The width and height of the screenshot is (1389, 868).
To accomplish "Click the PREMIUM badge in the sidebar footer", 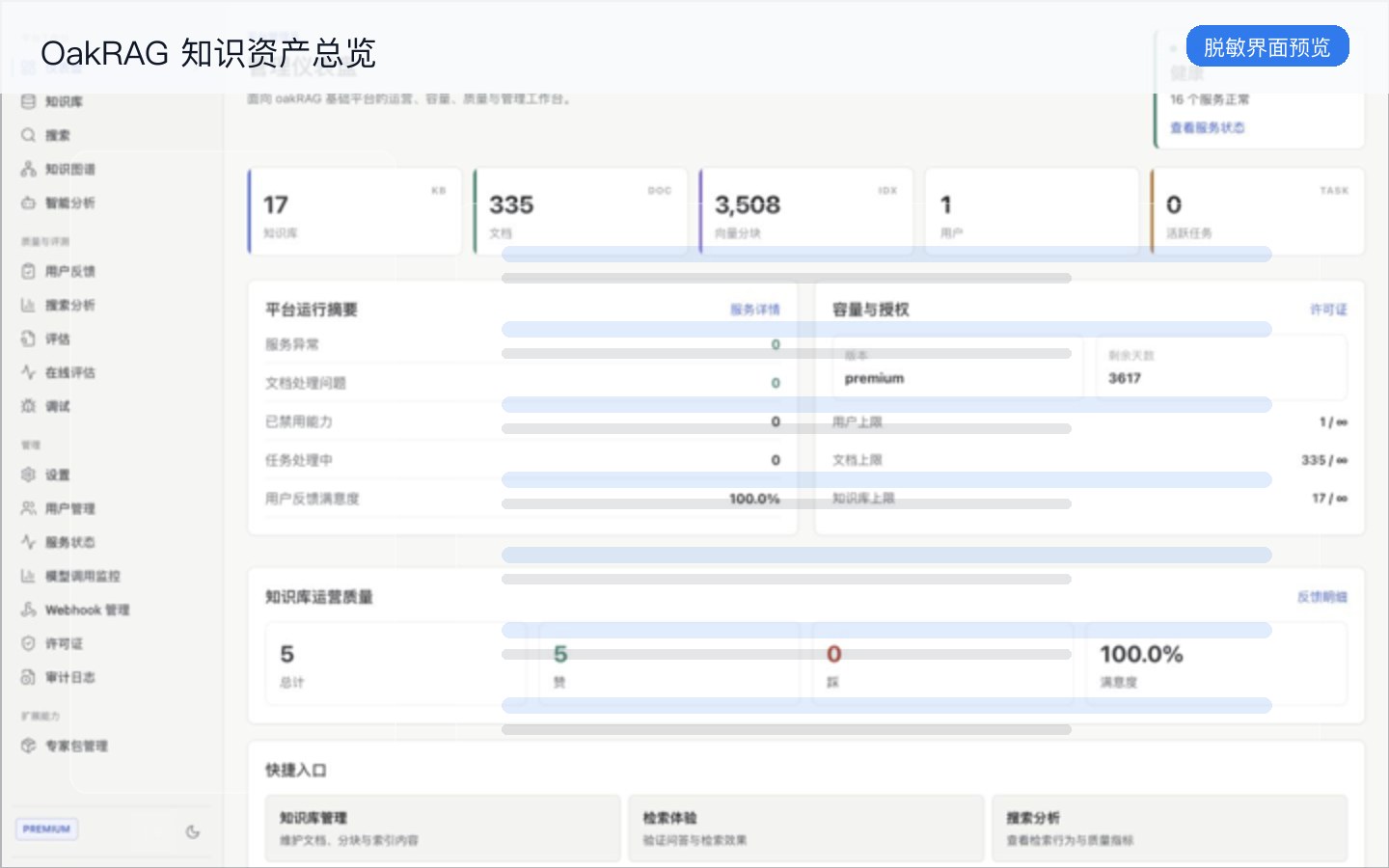I will coord(46,829).
